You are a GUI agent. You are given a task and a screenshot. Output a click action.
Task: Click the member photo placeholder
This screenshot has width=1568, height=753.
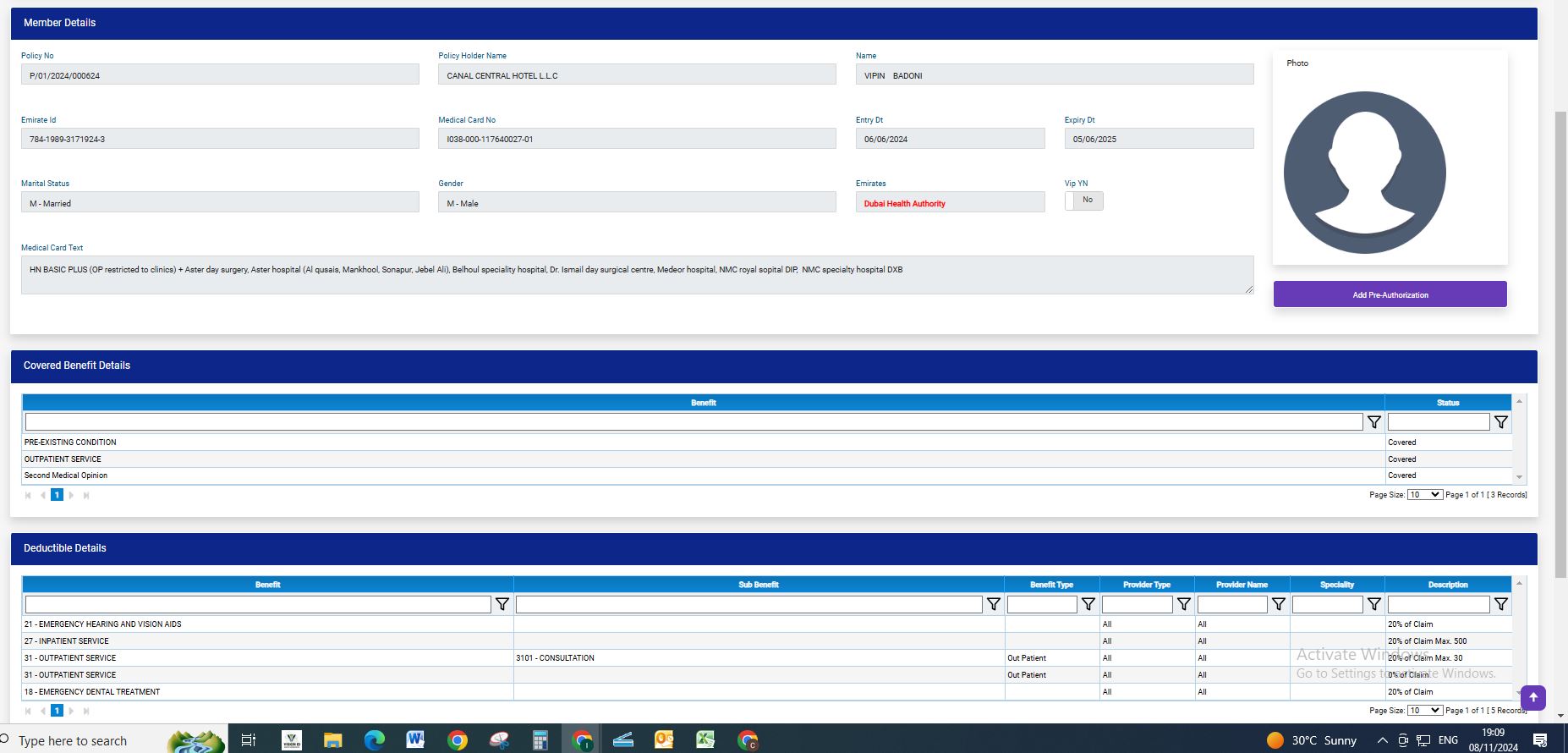click(1364, 173)
